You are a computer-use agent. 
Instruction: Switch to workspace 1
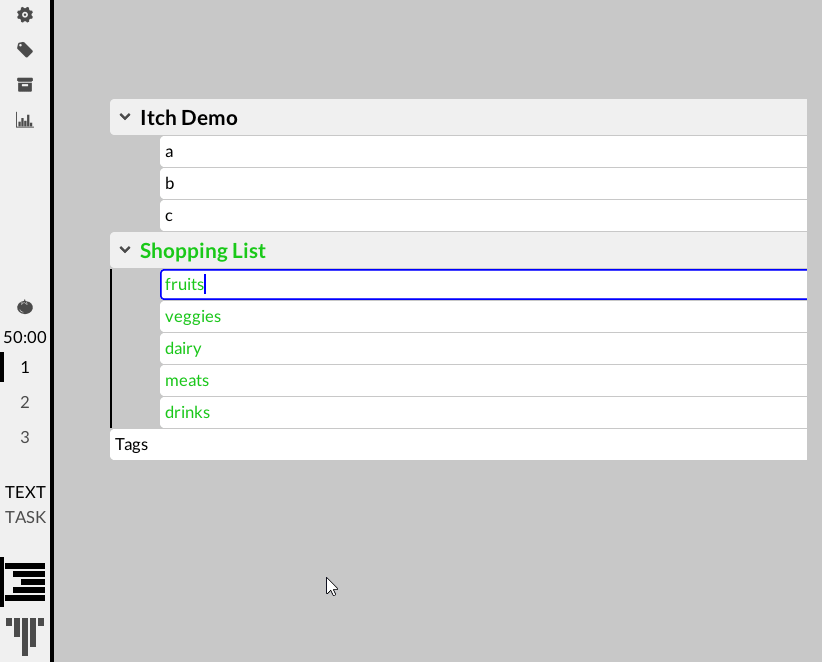click(25, 367)
